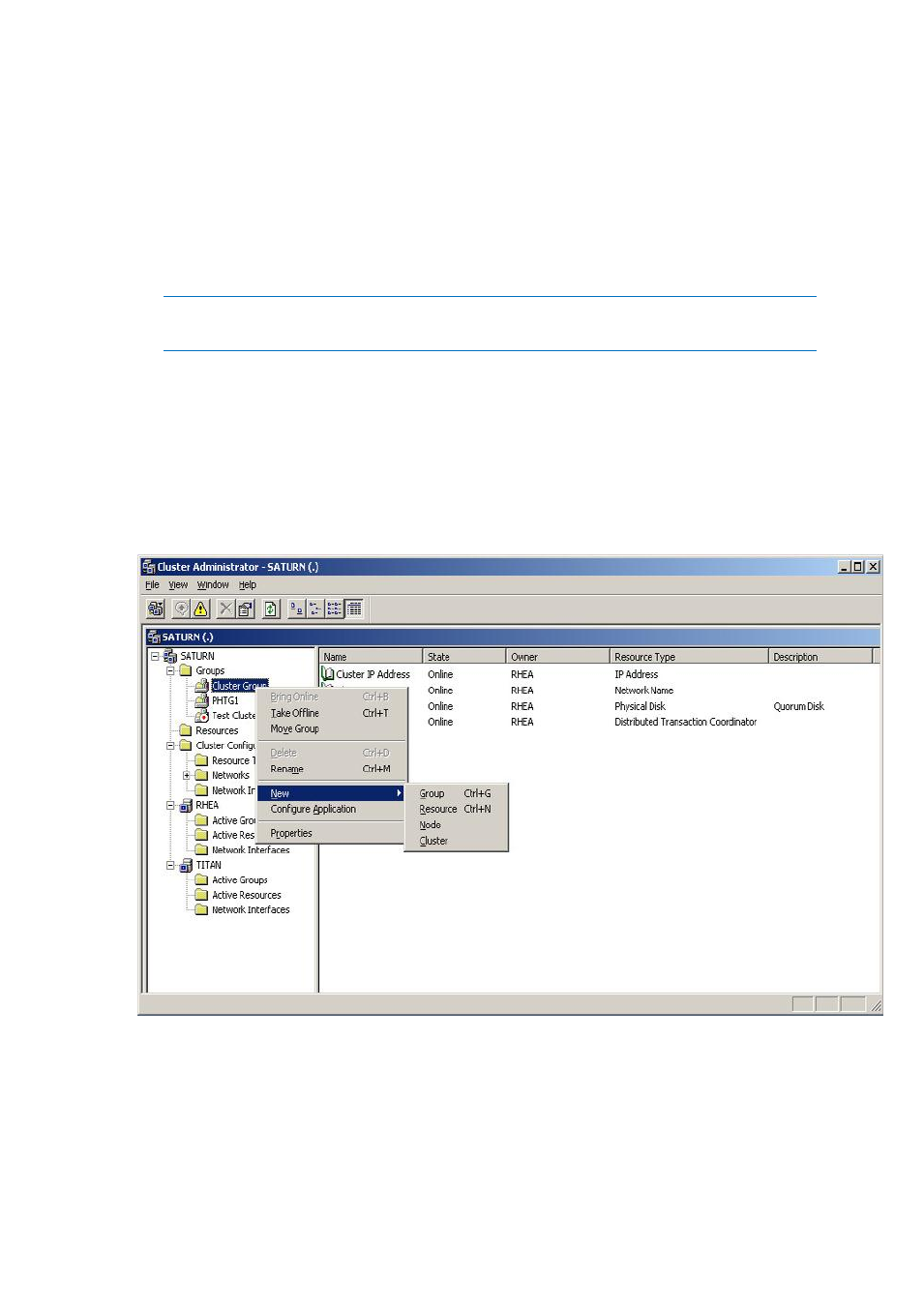Click the 'Quorum Disk' description cell

click(x=798, y=707)
